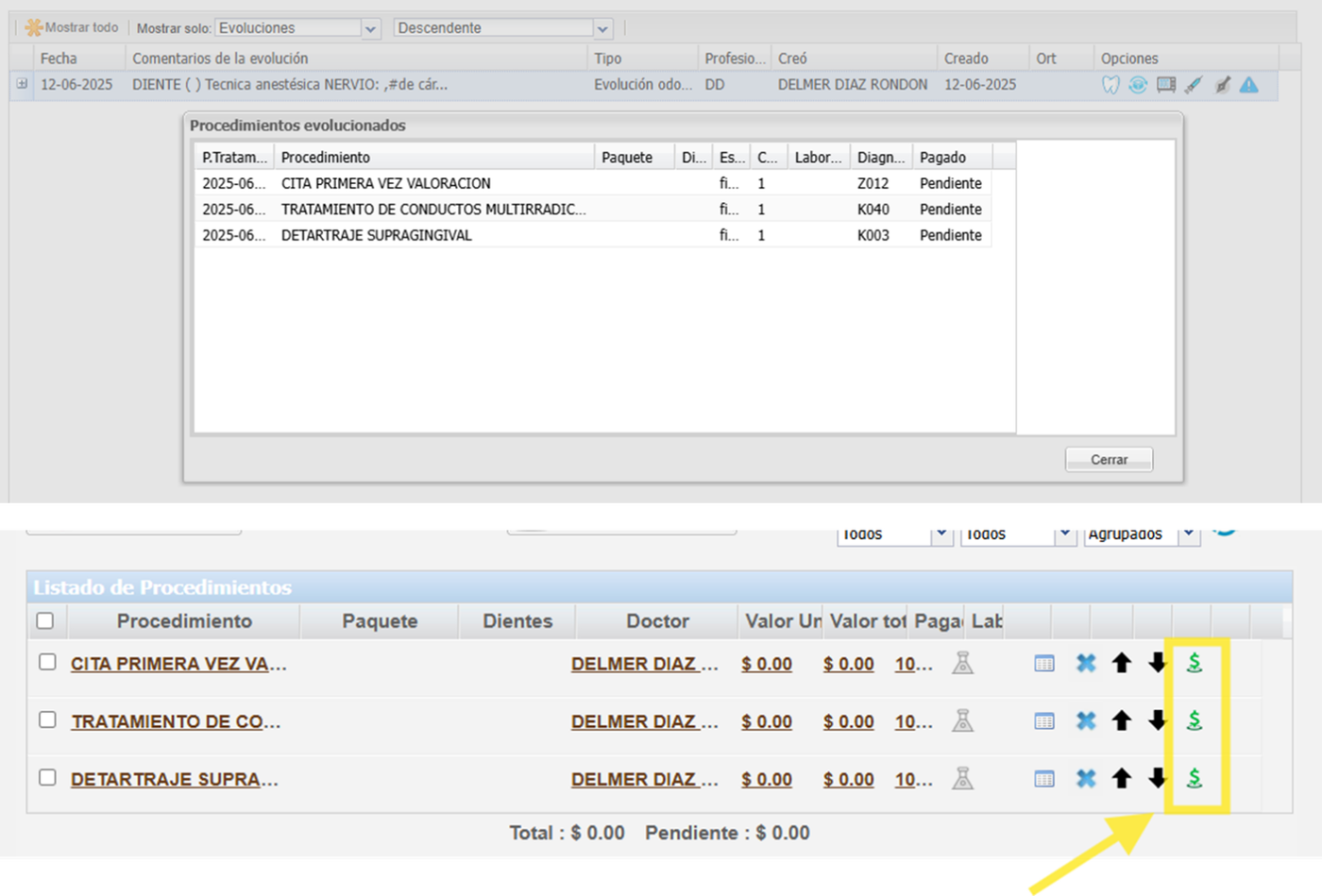Click the Doctor column header in procedures list

point(657,621)
